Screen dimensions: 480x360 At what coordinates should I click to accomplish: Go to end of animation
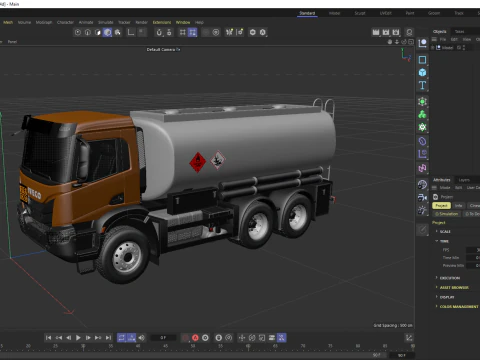[x=108, y=338]
